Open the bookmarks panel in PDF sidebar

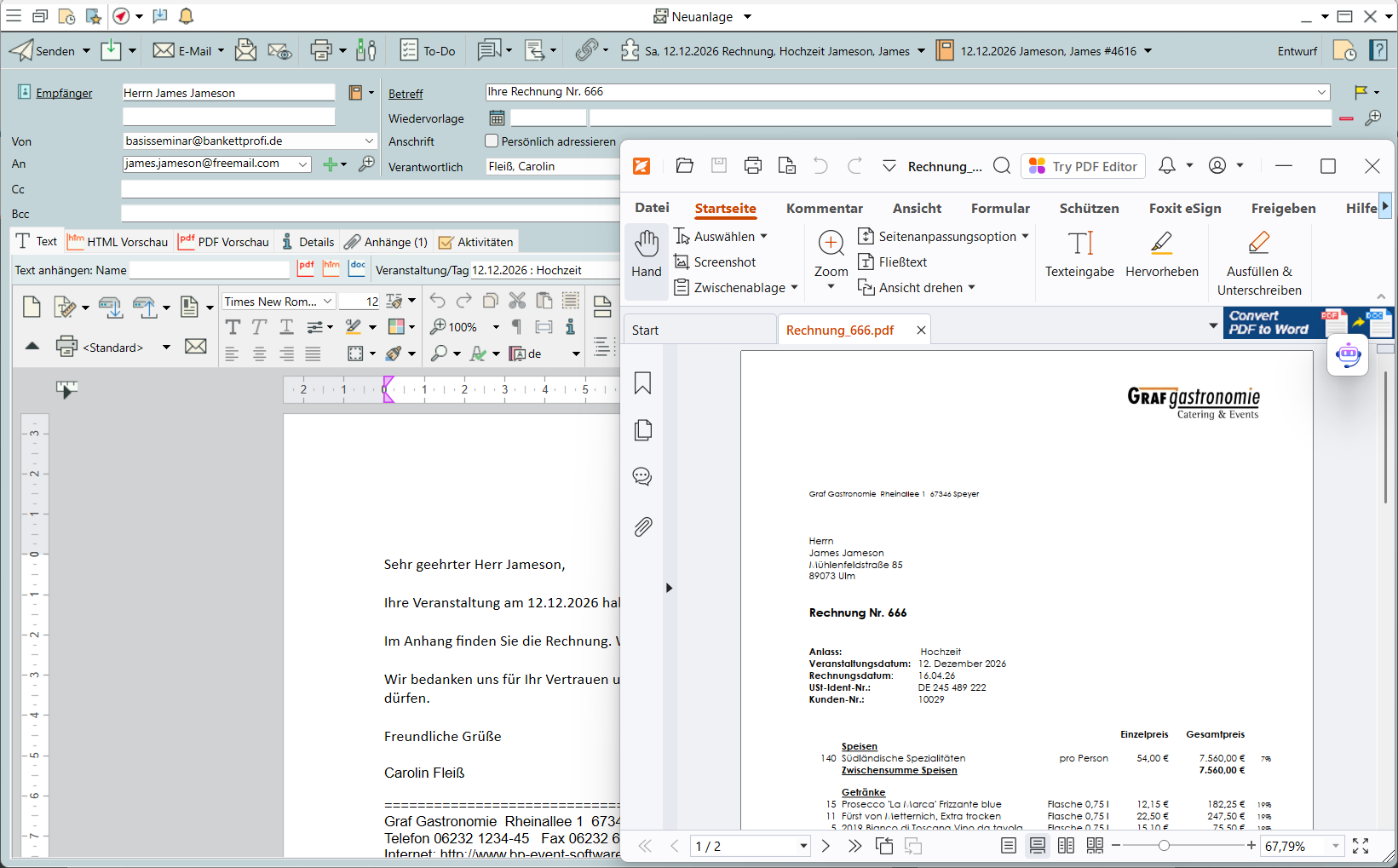tap(642, 383)
